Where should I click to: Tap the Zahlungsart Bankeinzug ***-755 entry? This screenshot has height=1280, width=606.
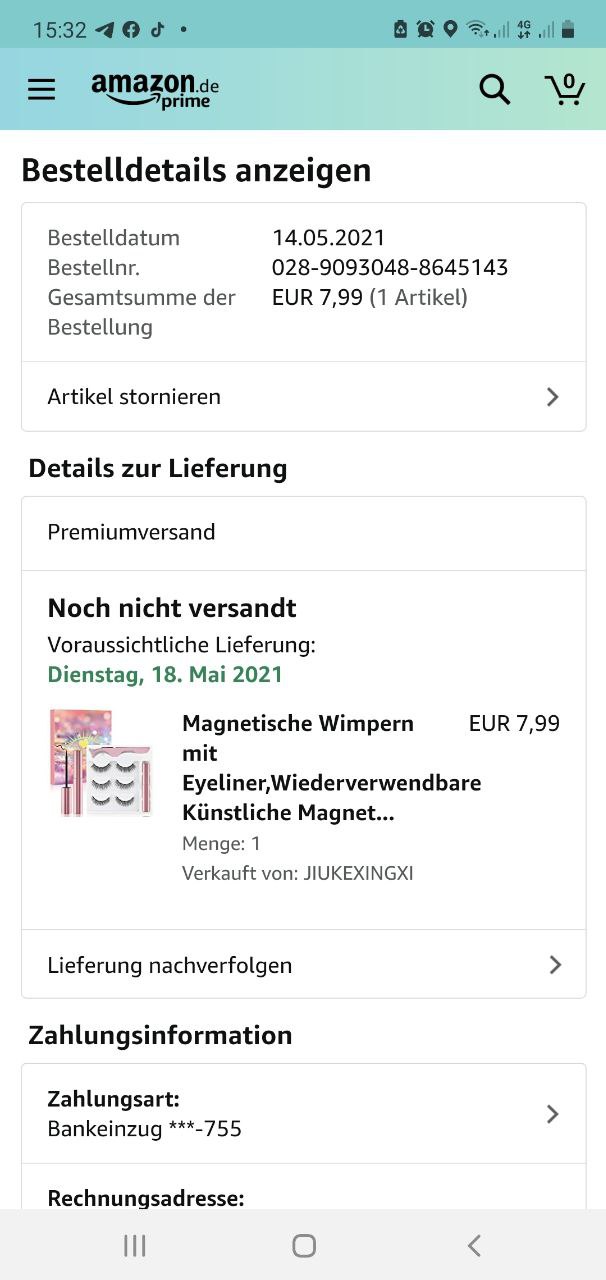click(x=250, y=1114)
